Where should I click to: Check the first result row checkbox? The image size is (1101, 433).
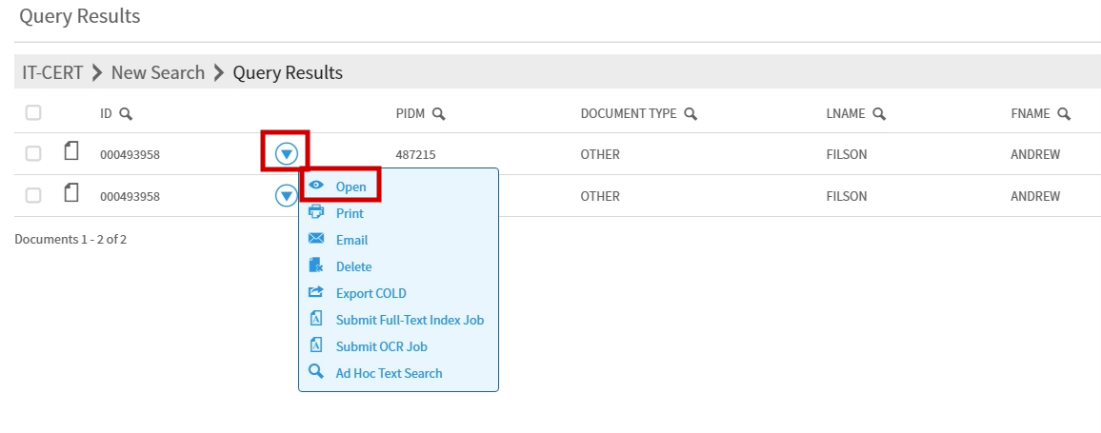[33, 154]
